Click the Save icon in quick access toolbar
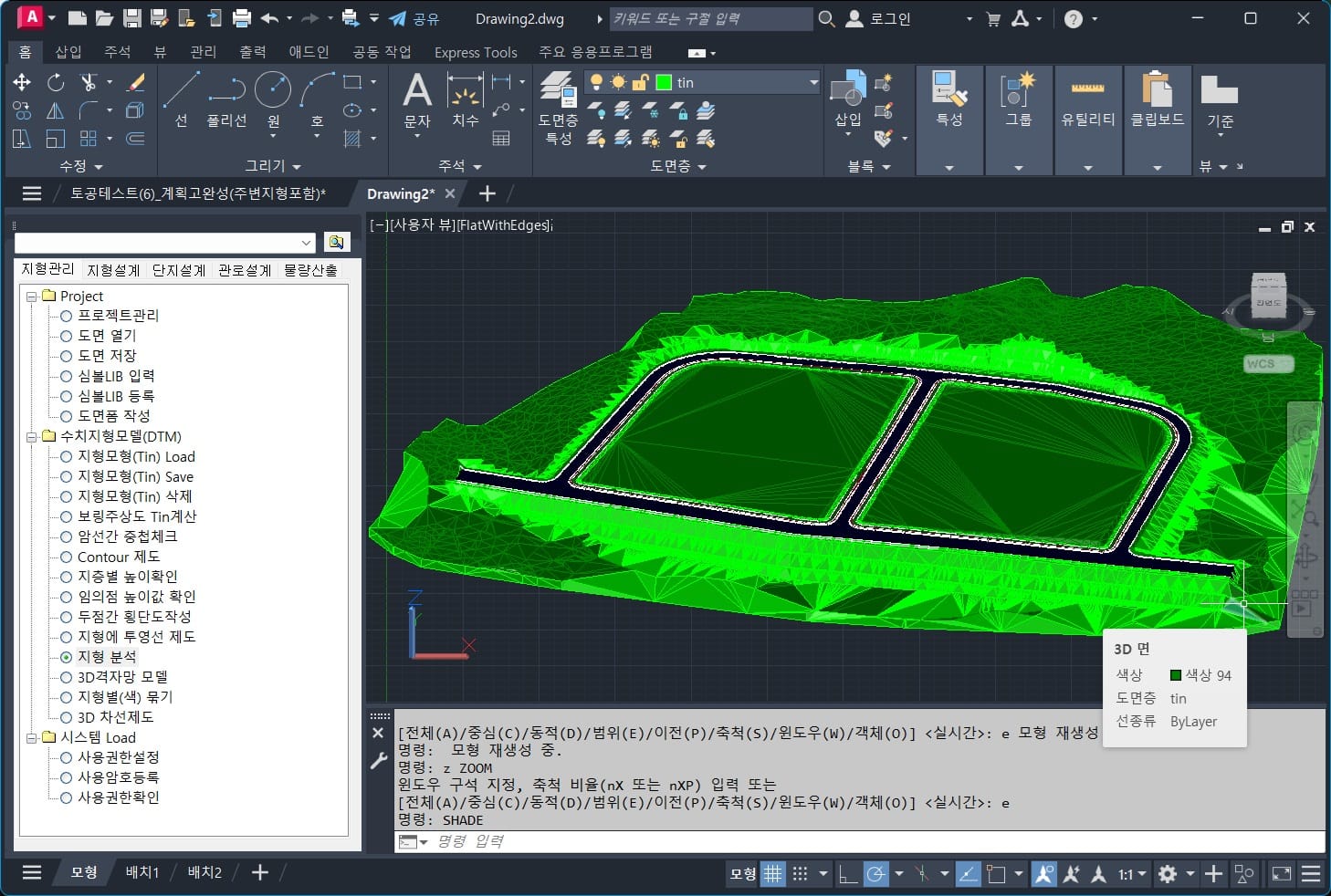 [131, 17]
